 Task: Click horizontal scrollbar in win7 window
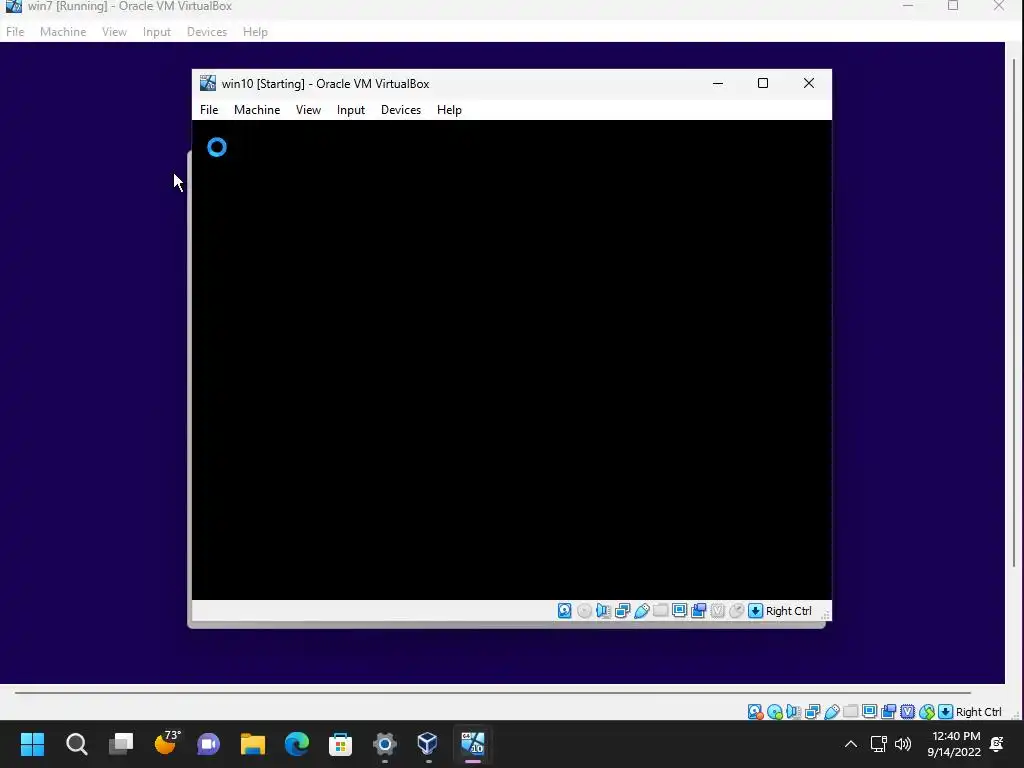coord(492,692)
